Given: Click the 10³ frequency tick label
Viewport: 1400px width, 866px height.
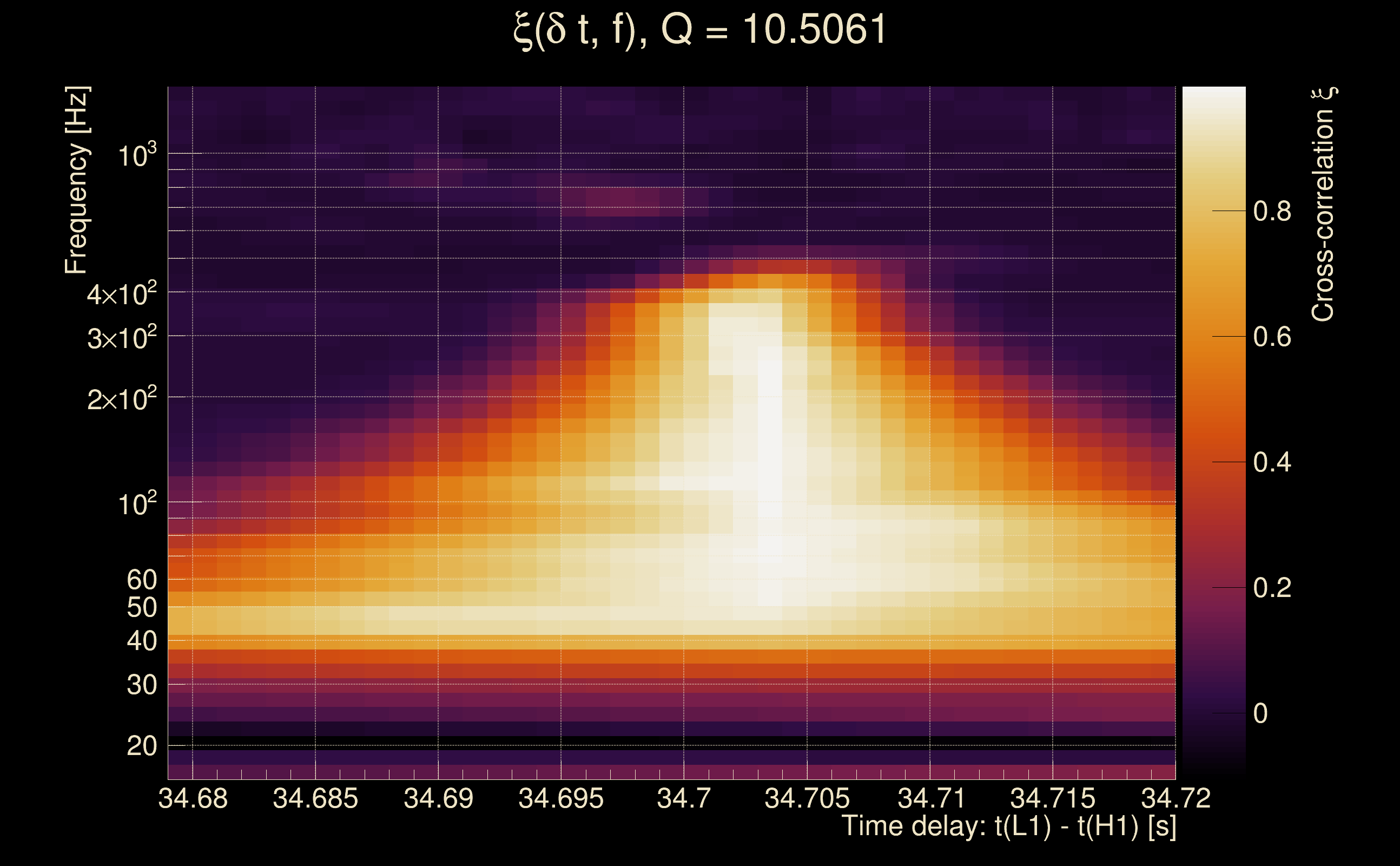Looking at the screenshot, I should (136, 155).
